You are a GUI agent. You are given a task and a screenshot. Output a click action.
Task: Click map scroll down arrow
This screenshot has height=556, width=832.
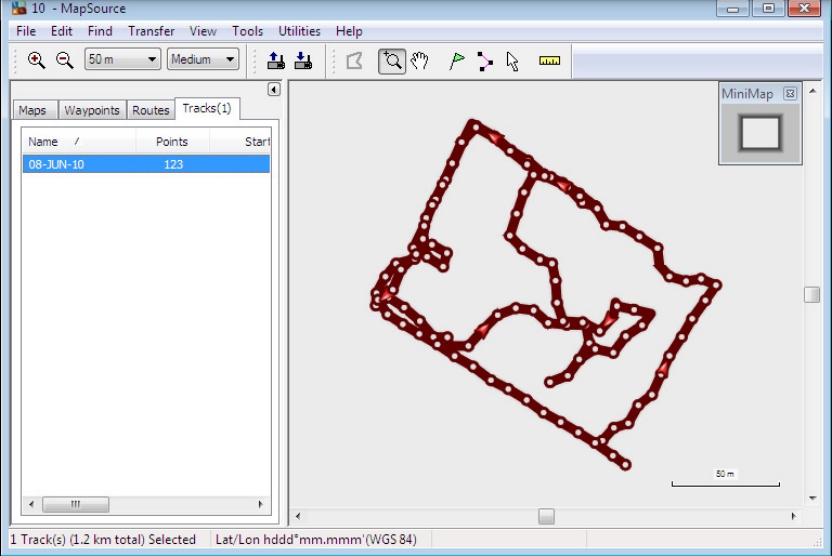[x=812, y=498]
